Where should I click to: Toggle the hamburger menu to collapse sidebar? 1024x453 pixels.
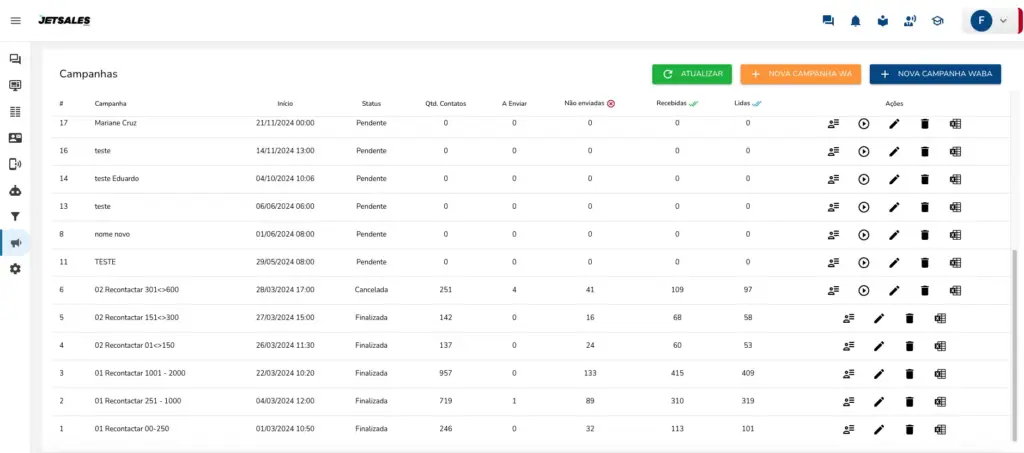(x=15, y=21)
